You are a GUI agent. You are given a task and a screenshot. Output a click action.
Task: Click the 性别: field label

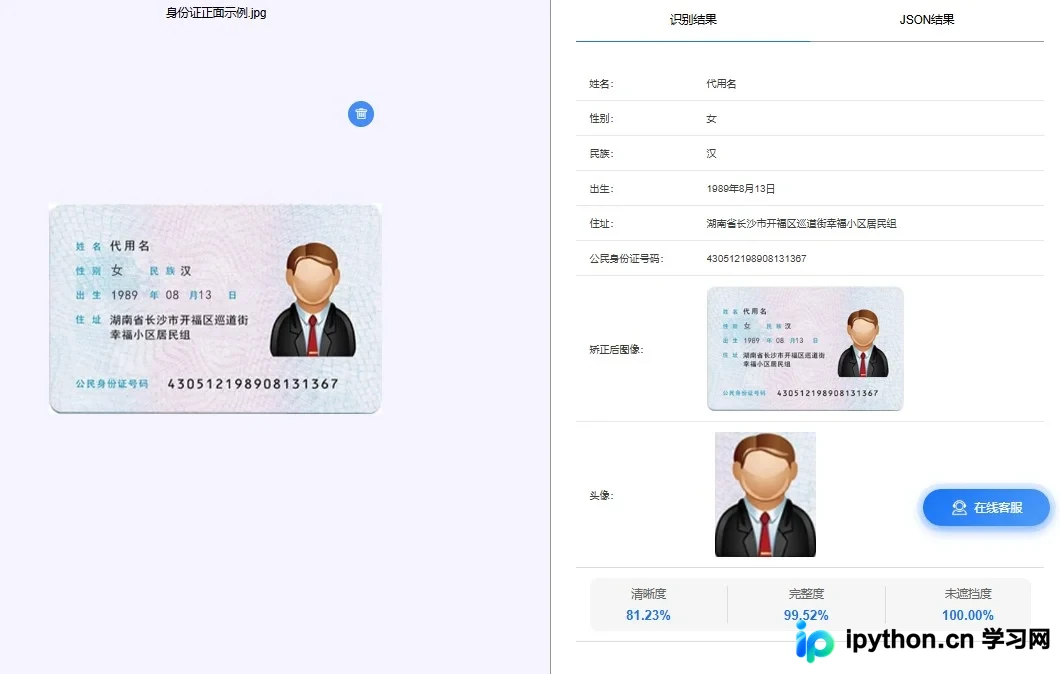coord(601,118)
